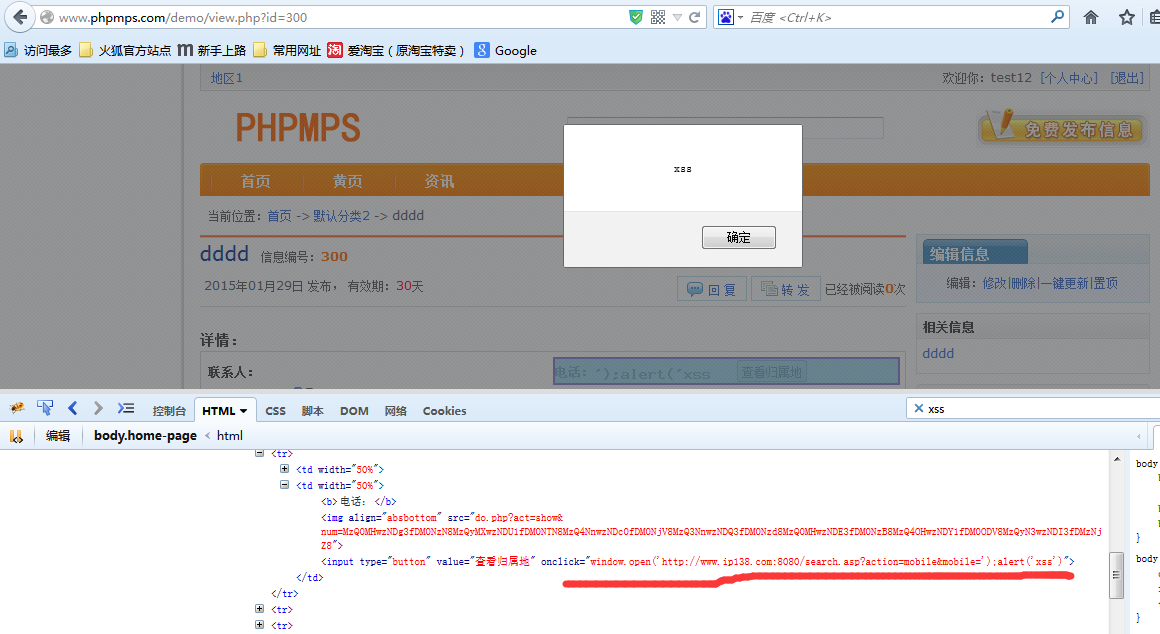The image size is (1160, 634).
Task: Click the PHPMPS logo
Action: pos(298,128)
